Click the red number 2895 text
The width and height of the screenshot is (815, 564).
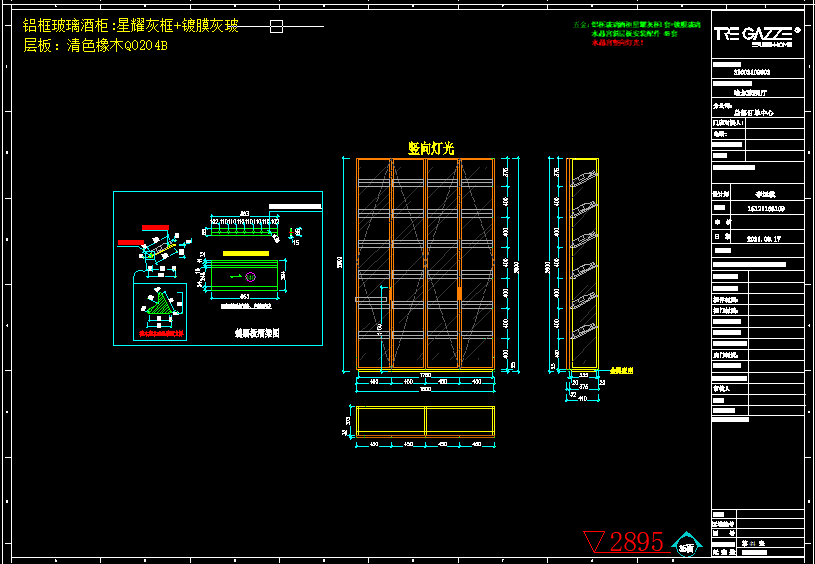(x=637, y=542)
